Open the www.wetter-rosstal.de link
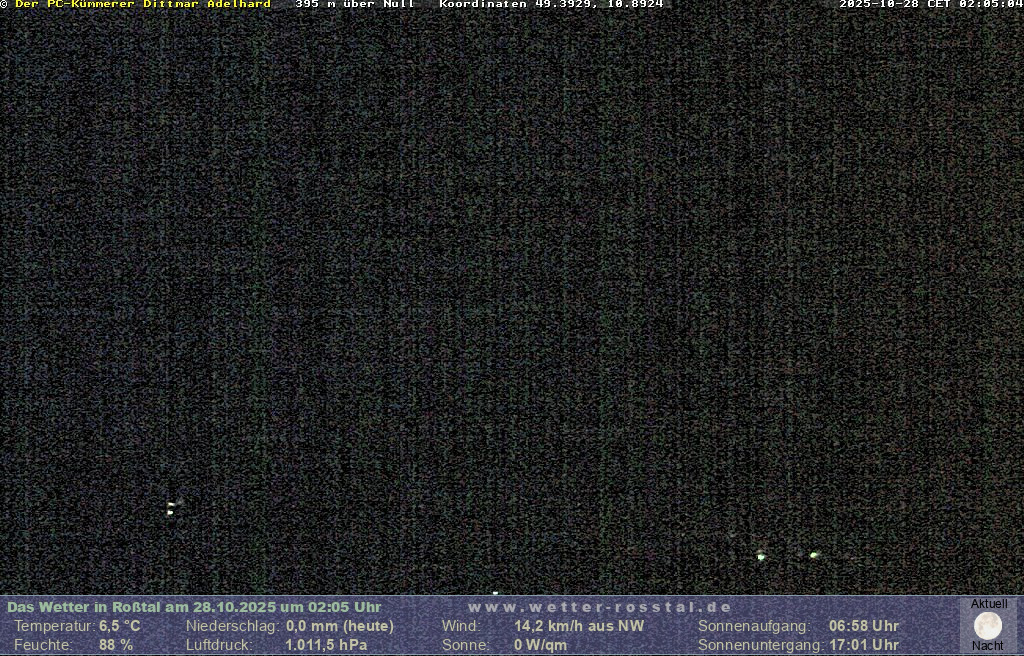The image size is (1024, 656). point(600,607)
